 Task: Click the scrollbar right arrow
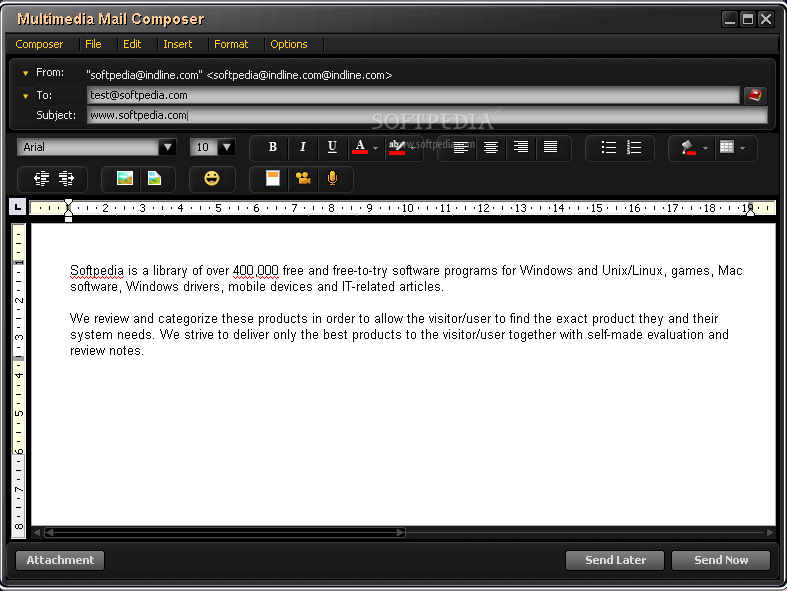pyautogui.click(x=770, y=533)
